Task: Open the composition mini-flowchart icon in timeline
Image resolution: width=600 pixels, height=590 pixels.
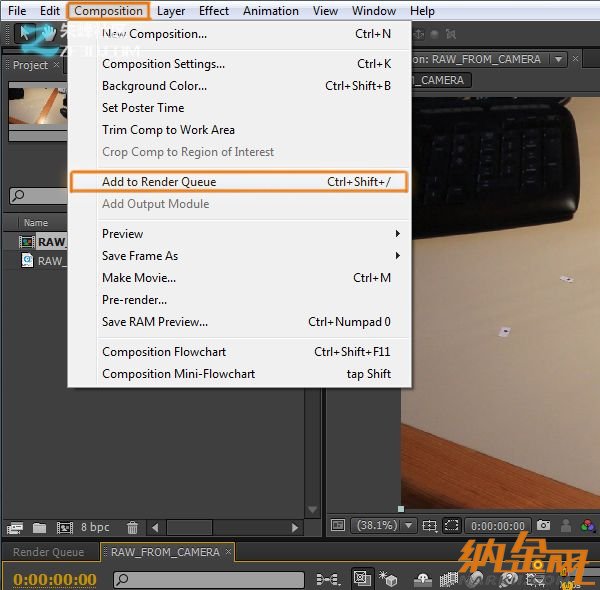Action: (327, 579)
